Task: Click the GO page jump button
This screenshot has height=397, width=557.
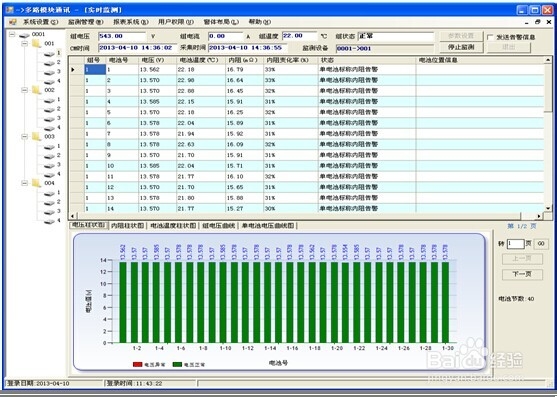Action: (x=541, y=244)
